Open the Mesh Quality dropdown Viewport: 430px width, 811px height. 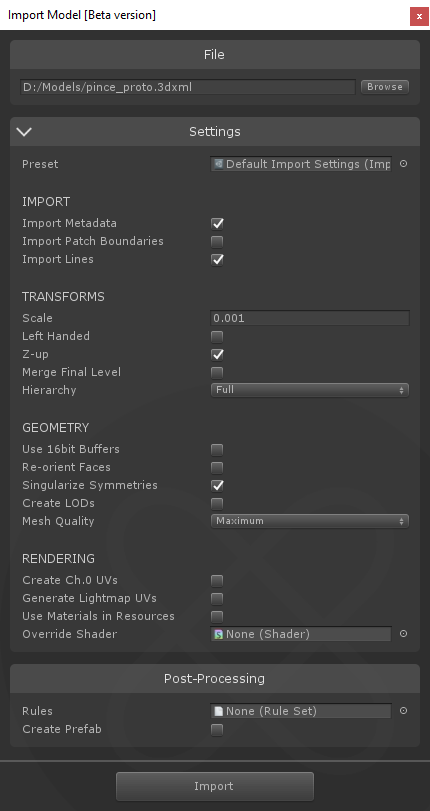click(x=309, y=521)
